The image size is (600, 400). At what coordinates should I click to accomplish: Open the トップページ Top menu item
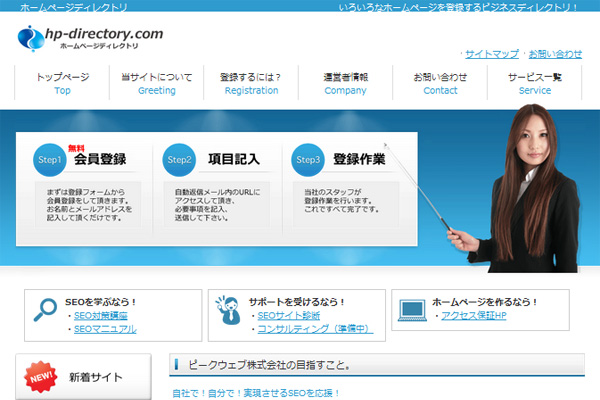click(x=62, y=83)
